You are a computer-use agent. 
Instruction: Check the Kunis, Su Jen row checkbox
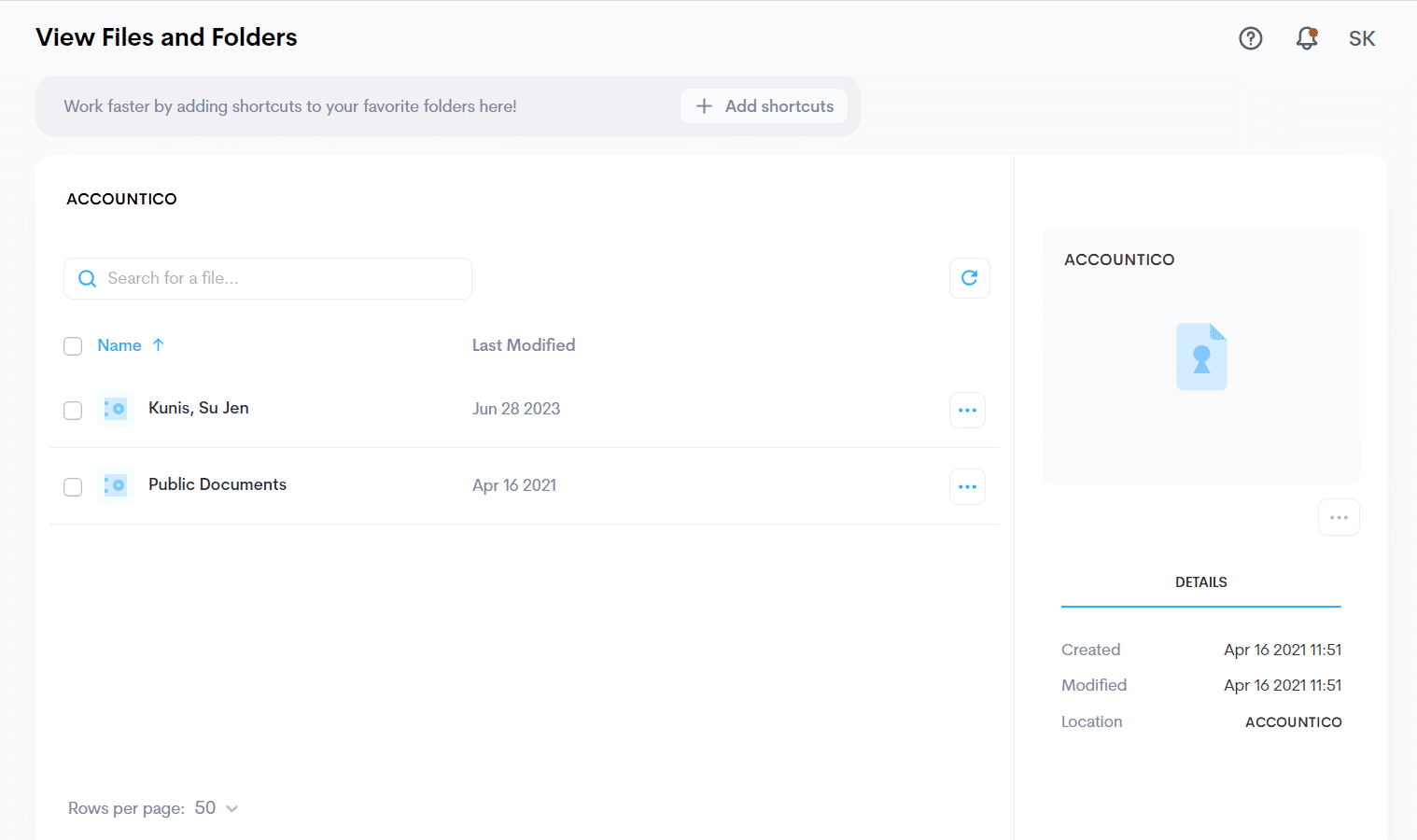click(73, 411)
